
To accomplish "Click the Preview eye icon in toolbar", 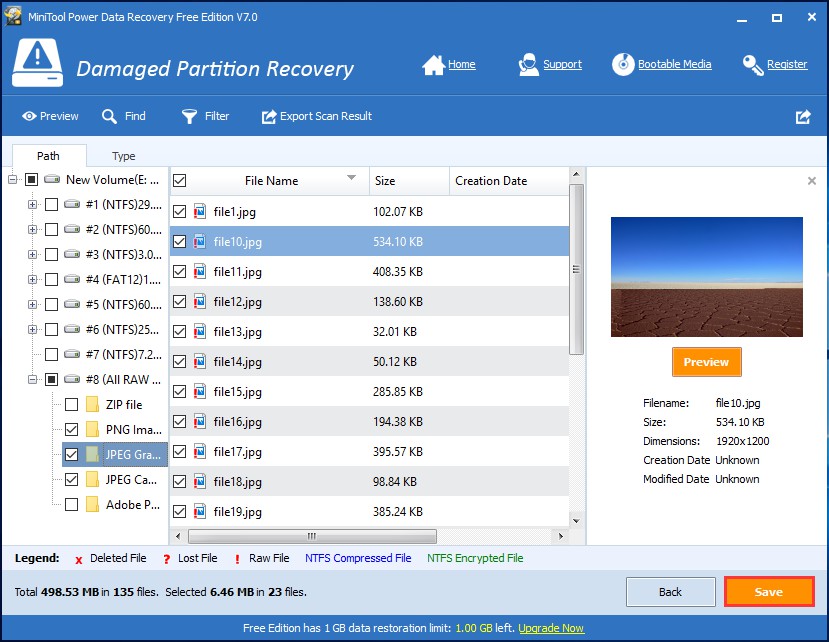I will tap(29, 116).
